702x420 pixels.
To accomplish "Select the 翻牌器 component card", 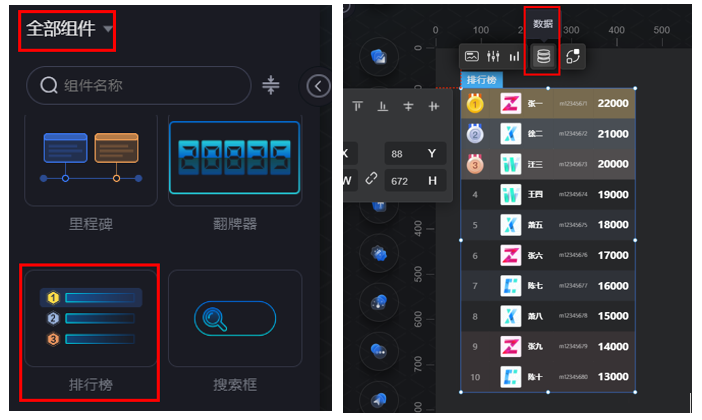I will (x=235, y=175).
